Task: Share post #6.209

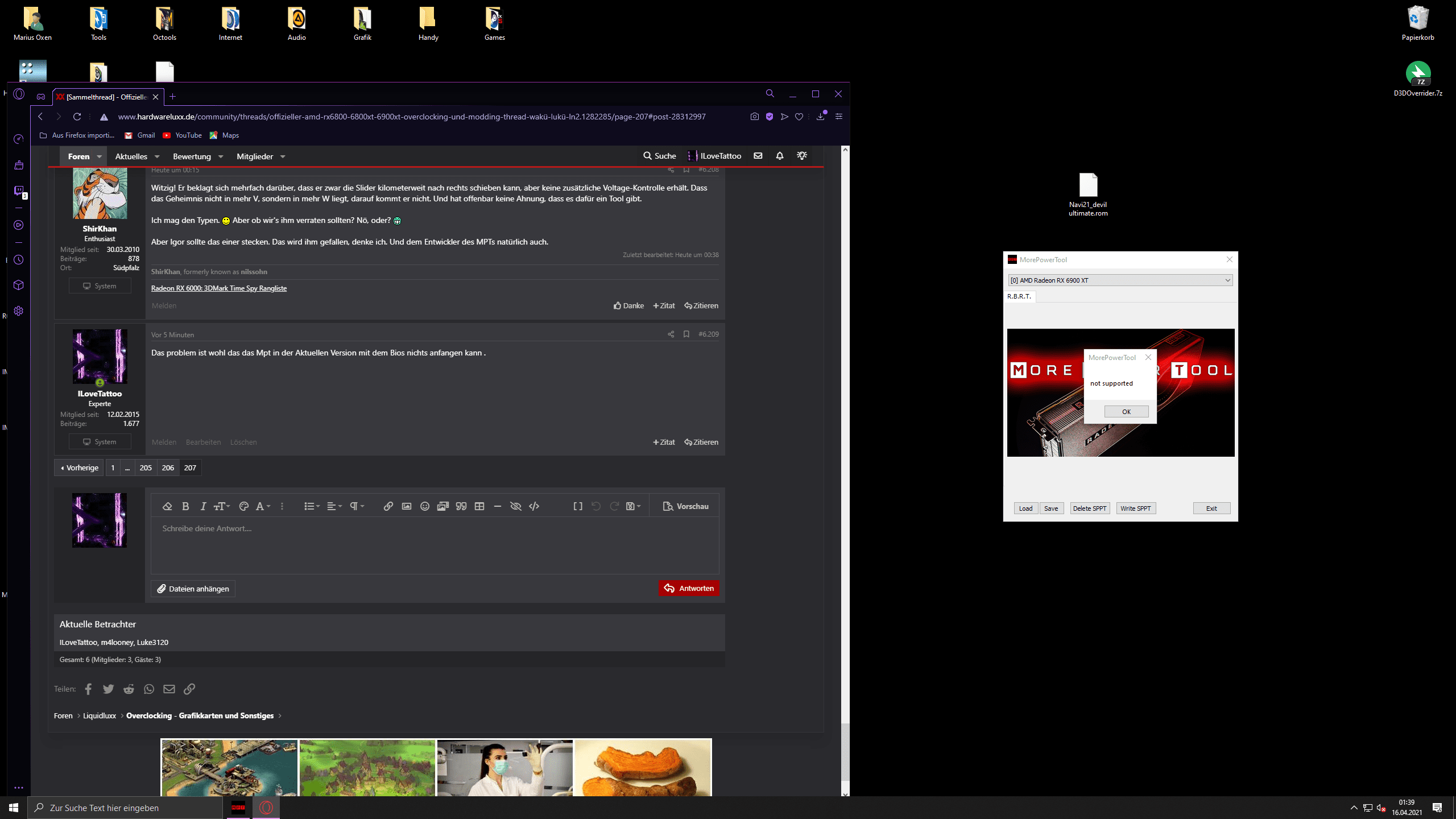Action: pos(671,334)
